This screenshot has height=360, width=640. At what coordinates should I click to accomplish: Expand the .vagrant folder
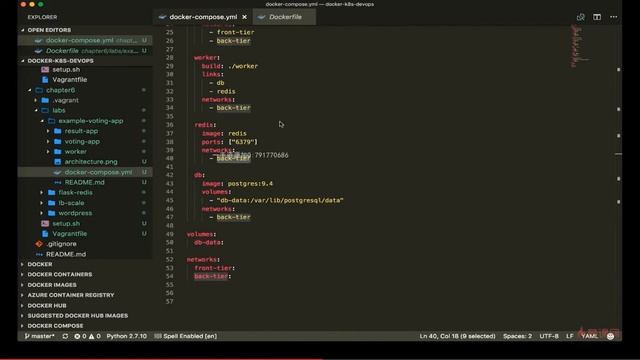[x=65, y=100]
